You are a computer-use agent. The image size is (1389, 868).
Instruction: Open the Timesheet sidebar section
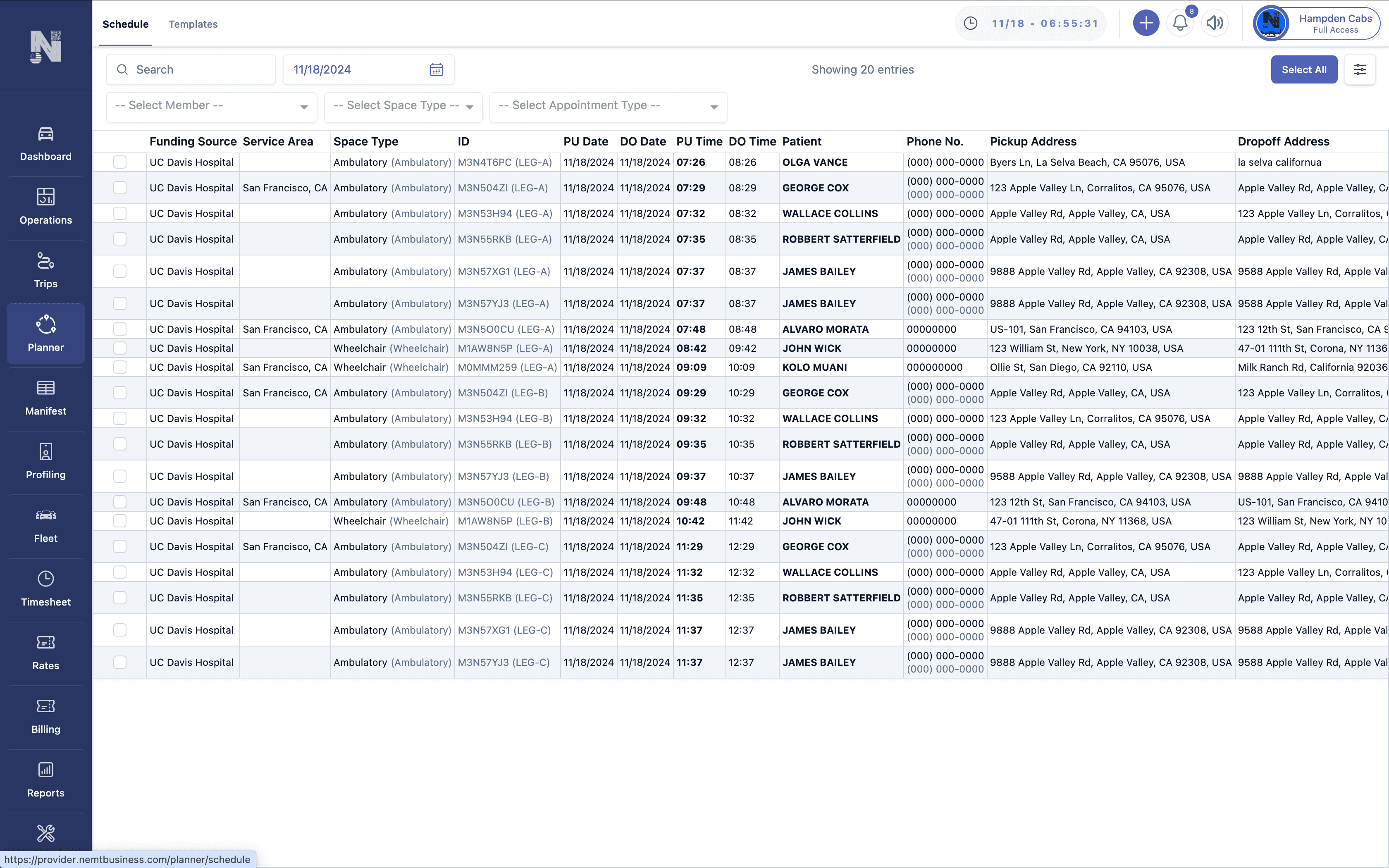click(x=46, y=588)
